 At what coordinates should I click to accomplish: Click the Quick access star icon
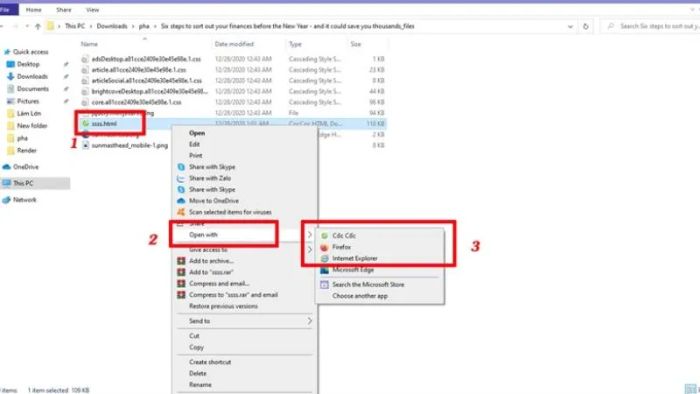tap(7, 52)
